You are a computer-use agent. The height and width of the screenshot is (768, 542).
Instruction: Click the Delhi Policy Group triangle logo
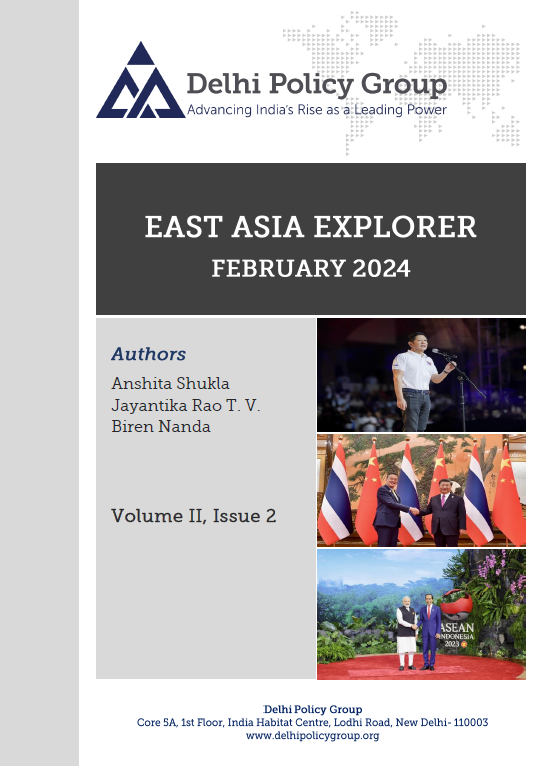141,81
